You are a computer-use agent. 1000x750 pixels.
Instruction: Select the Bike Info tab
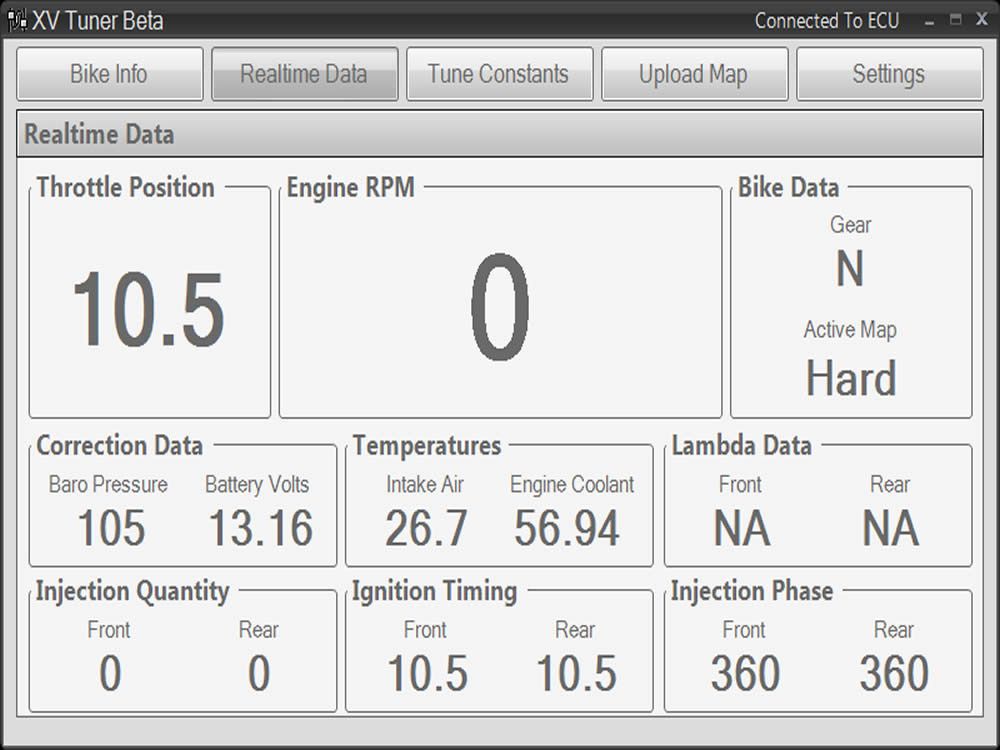click(109, 73)
